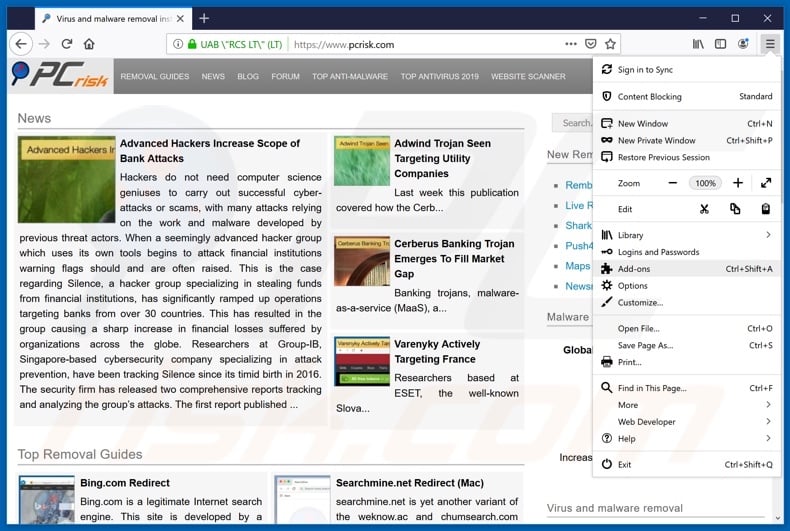Zoom in with the plus button

pos(738,183)
